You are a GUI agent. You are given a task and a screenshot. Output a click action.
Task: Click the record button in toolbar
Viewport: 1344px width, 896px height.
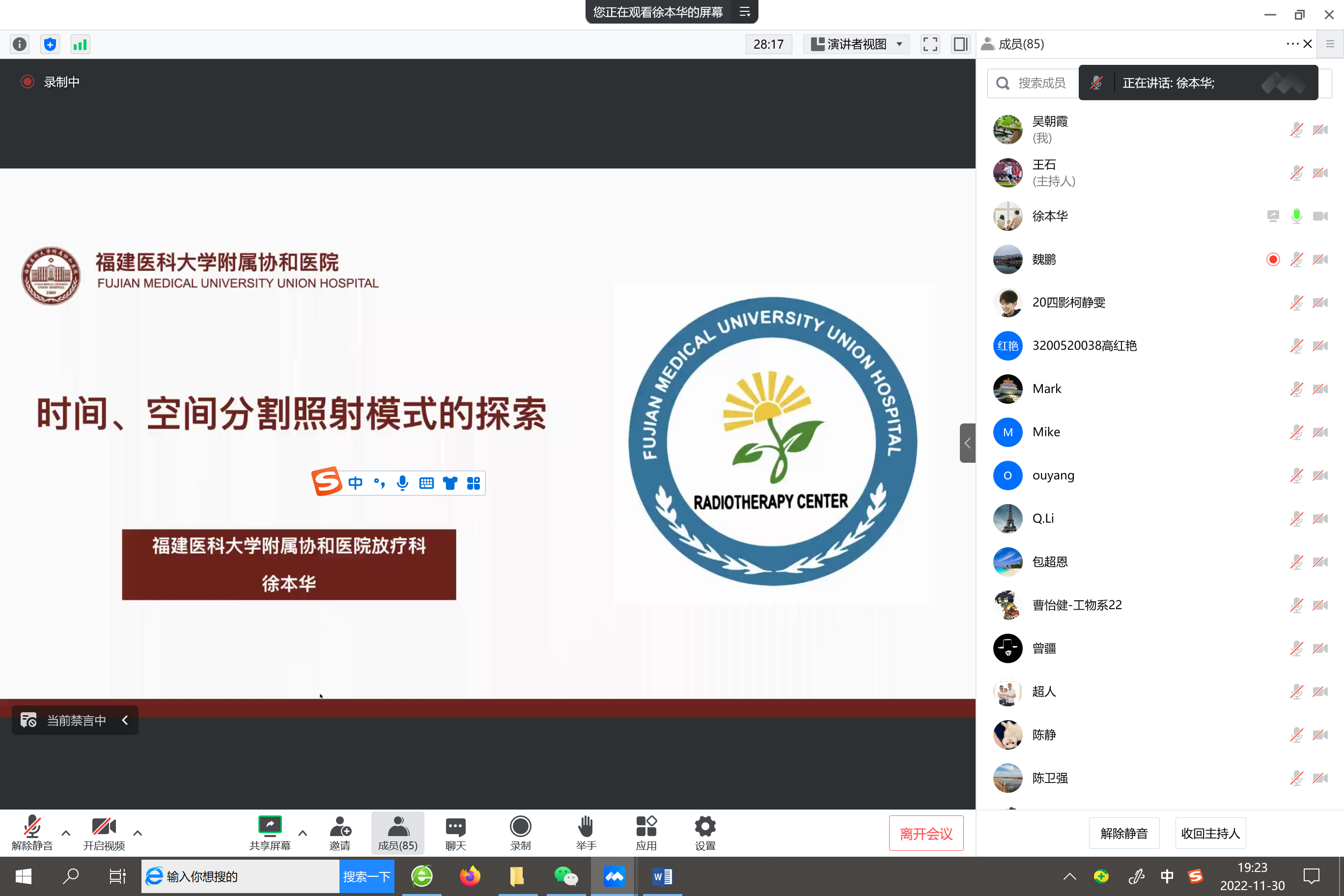point(521,833)
